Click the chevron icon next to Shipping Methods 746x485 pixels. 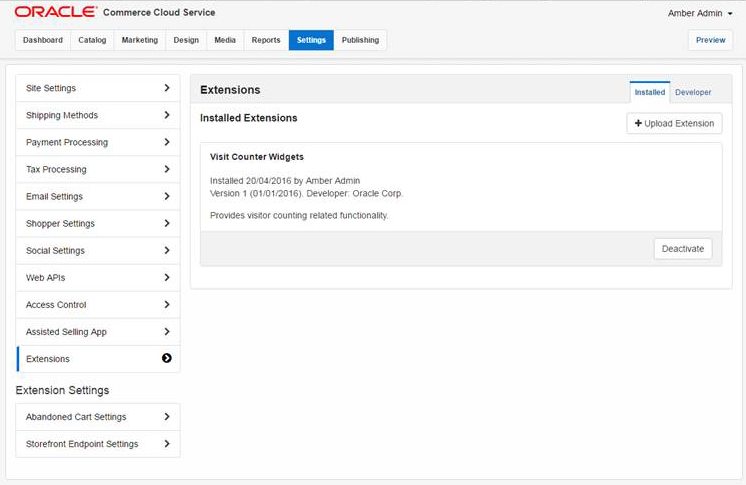[x=166, y=115]
